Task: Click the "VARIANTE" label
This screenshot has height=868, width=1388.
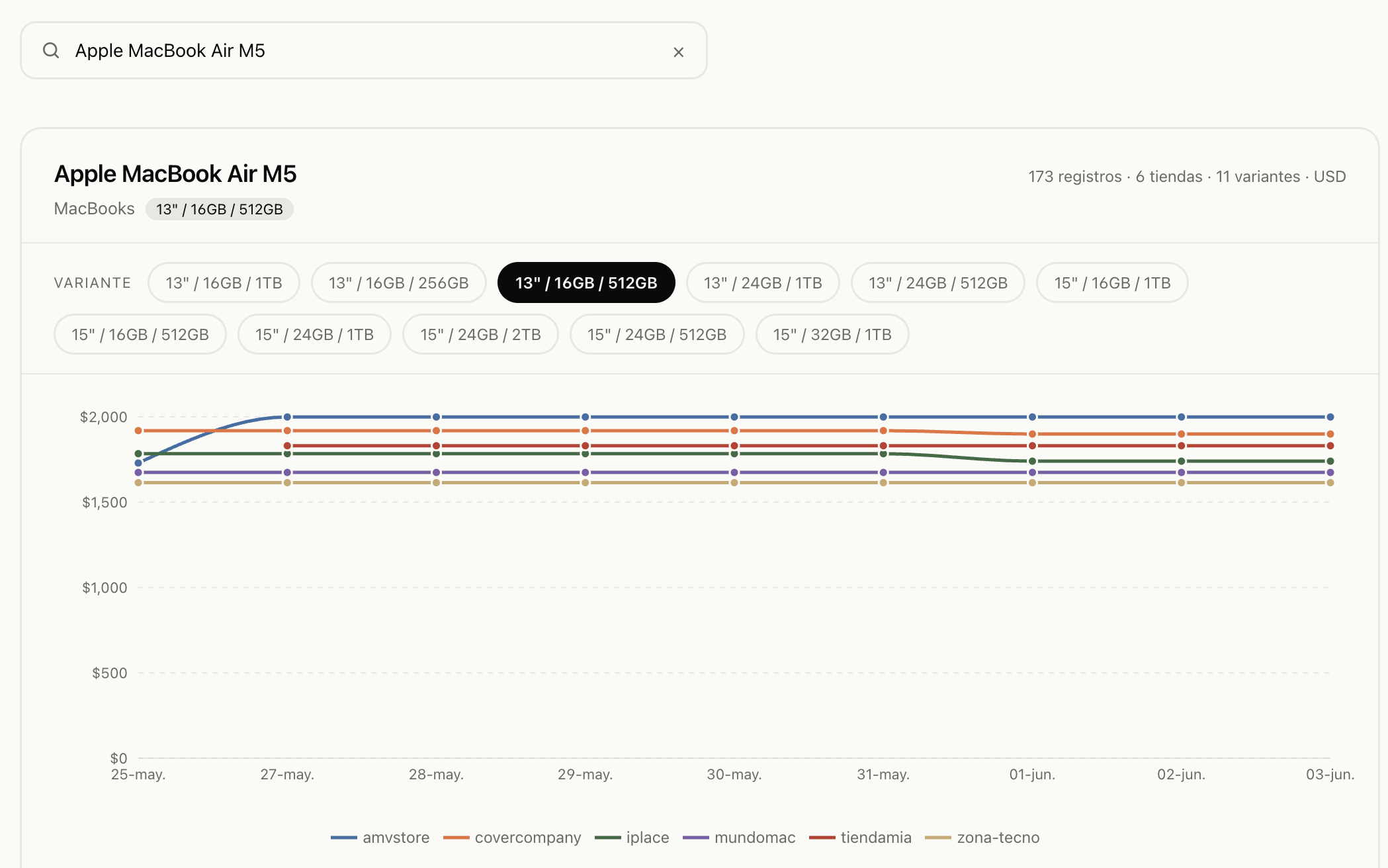Action: pos(93,283)
